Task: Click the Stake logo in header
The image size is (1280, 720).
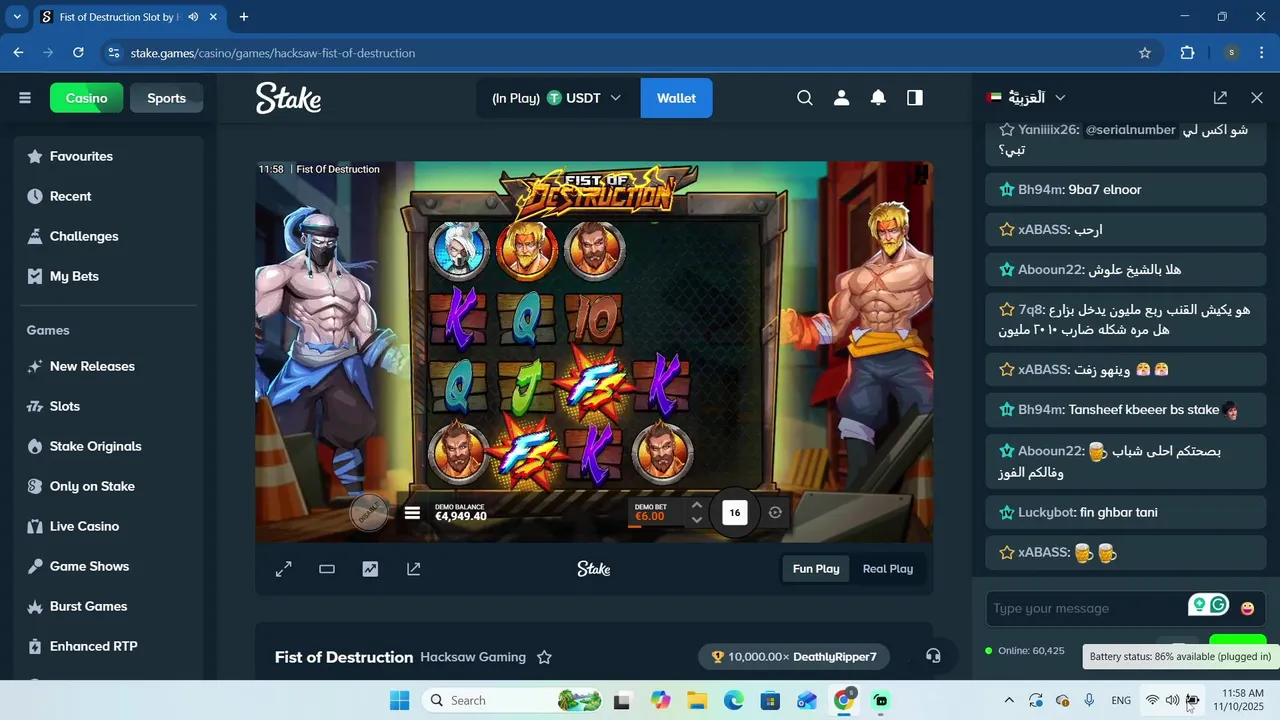Action: [x=288, y=98]
